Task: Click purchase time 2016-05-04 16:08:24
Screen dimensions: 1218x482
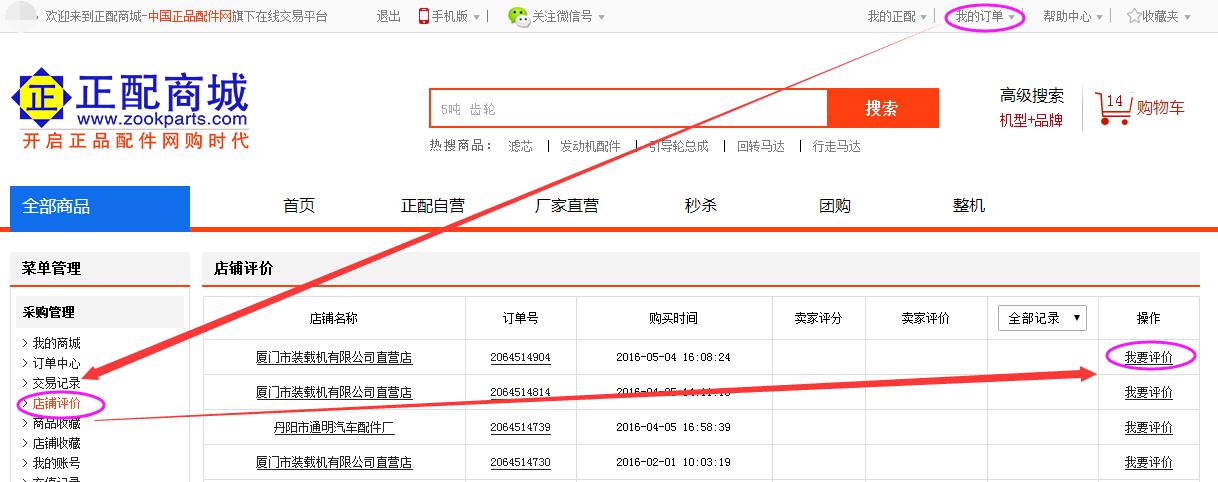Action: tap(673, 357)
